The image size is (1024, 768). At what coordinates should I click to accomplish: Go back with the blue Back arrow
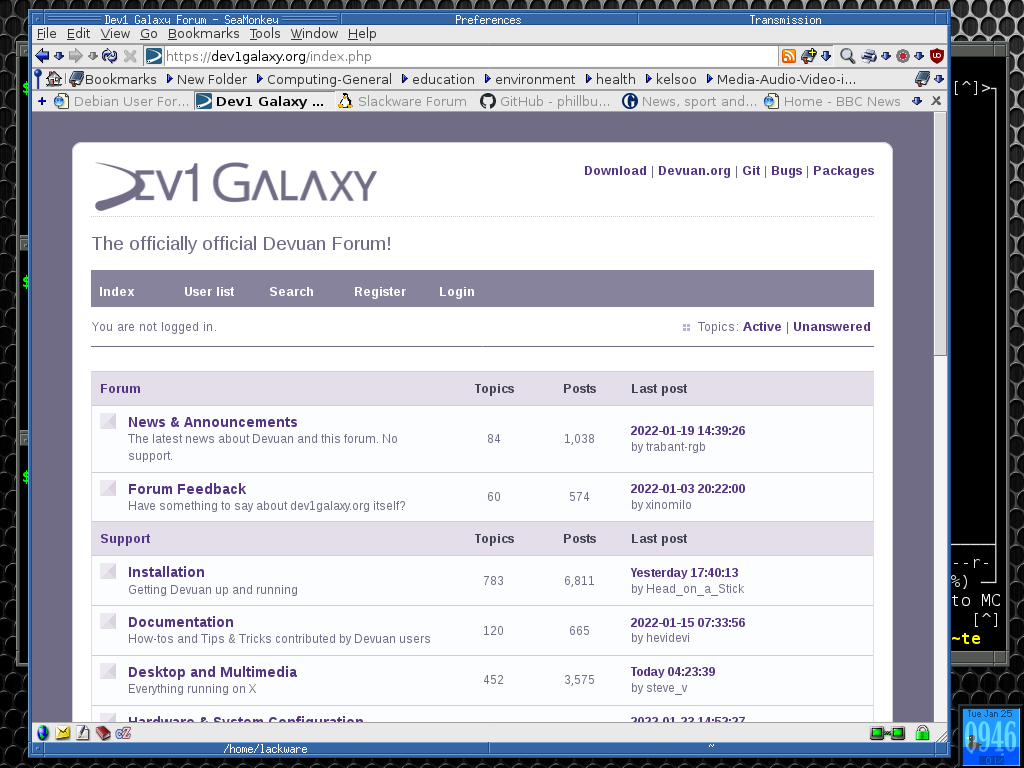(x=42, y=56)
